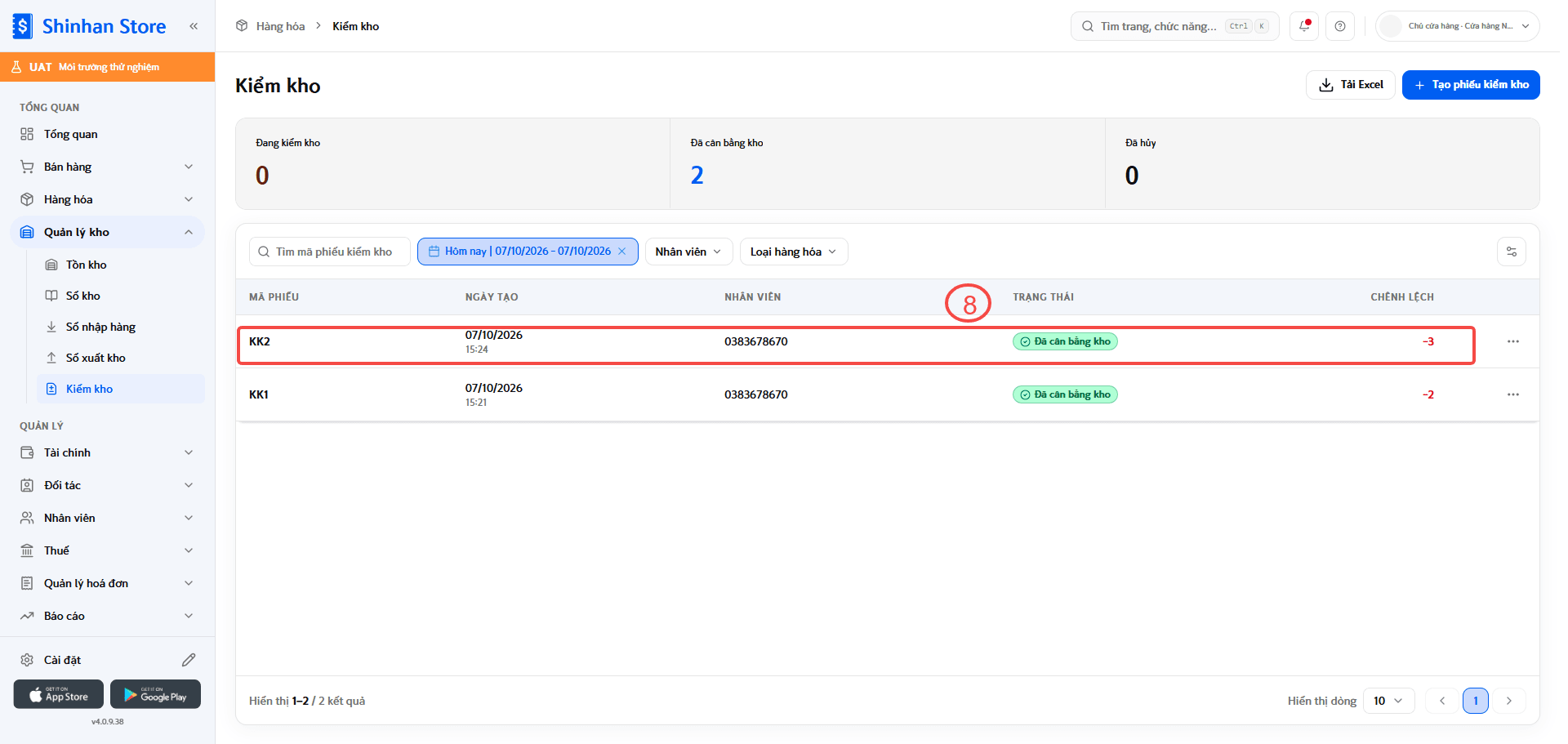Open Sổ xuất kho page
1568x744 pixels.
pyautogui.click(x=121, y=358)
